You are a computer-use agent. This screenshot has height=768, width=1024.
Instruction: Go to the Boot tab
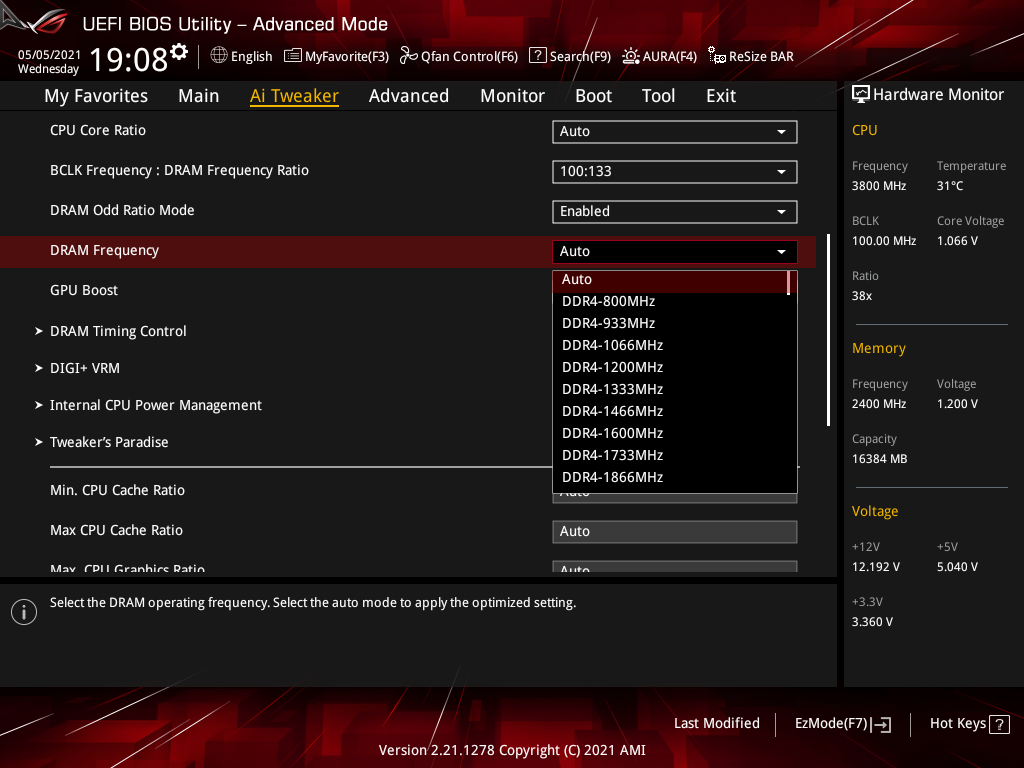tap(593, 96)
